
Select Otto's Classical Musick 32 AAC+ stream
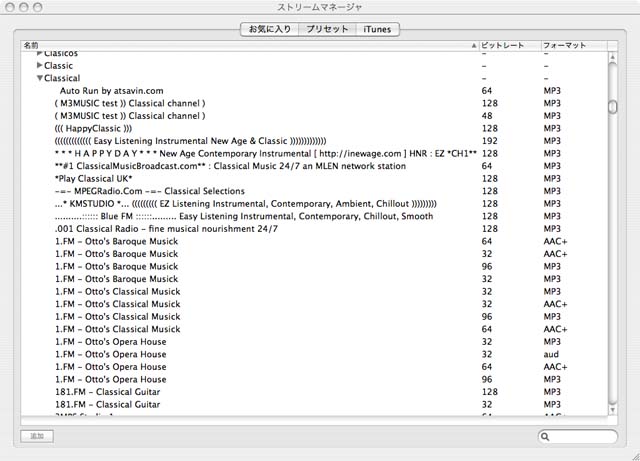pyautogui.click(x=314, y=304)
